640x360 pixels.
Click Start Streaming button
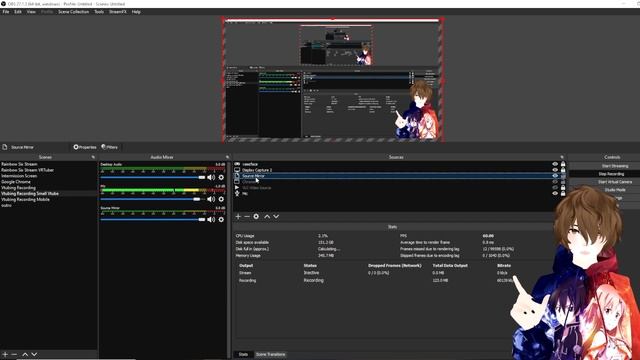click(x=615, y=166)
